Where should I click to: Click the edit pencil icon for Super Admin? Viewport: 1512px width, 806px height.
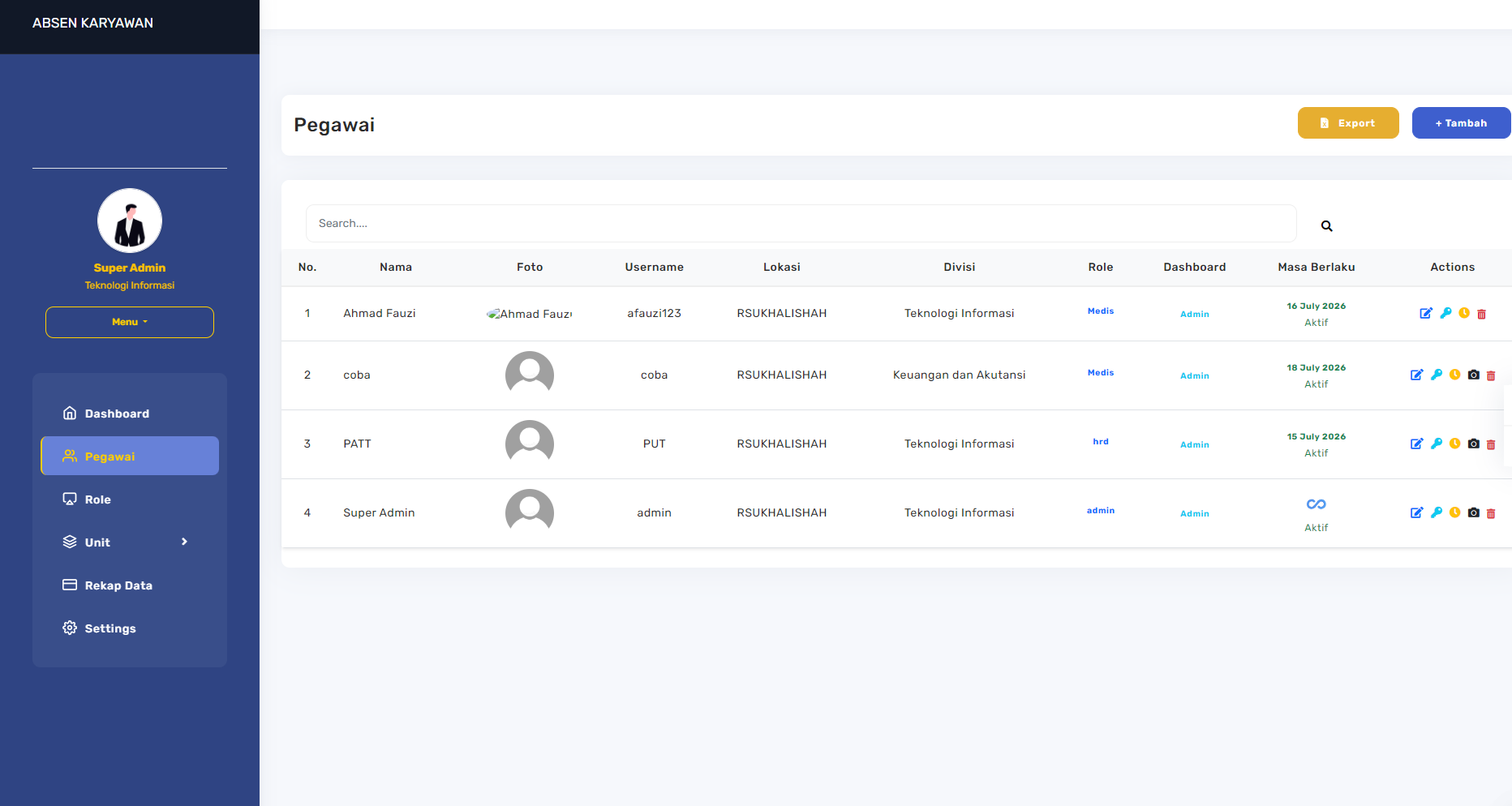1416,512
